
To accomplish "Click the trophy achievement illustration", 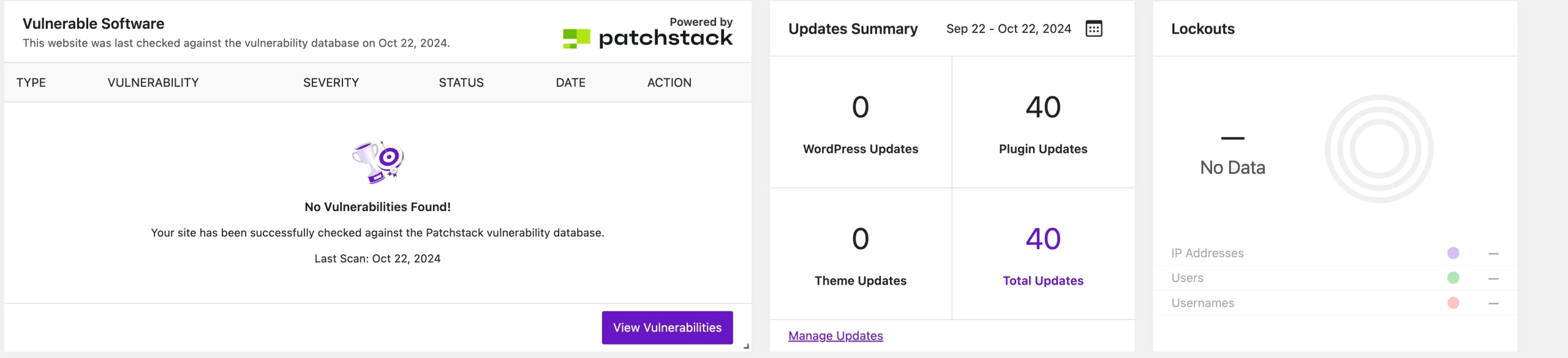I will [x=376, y=161].
